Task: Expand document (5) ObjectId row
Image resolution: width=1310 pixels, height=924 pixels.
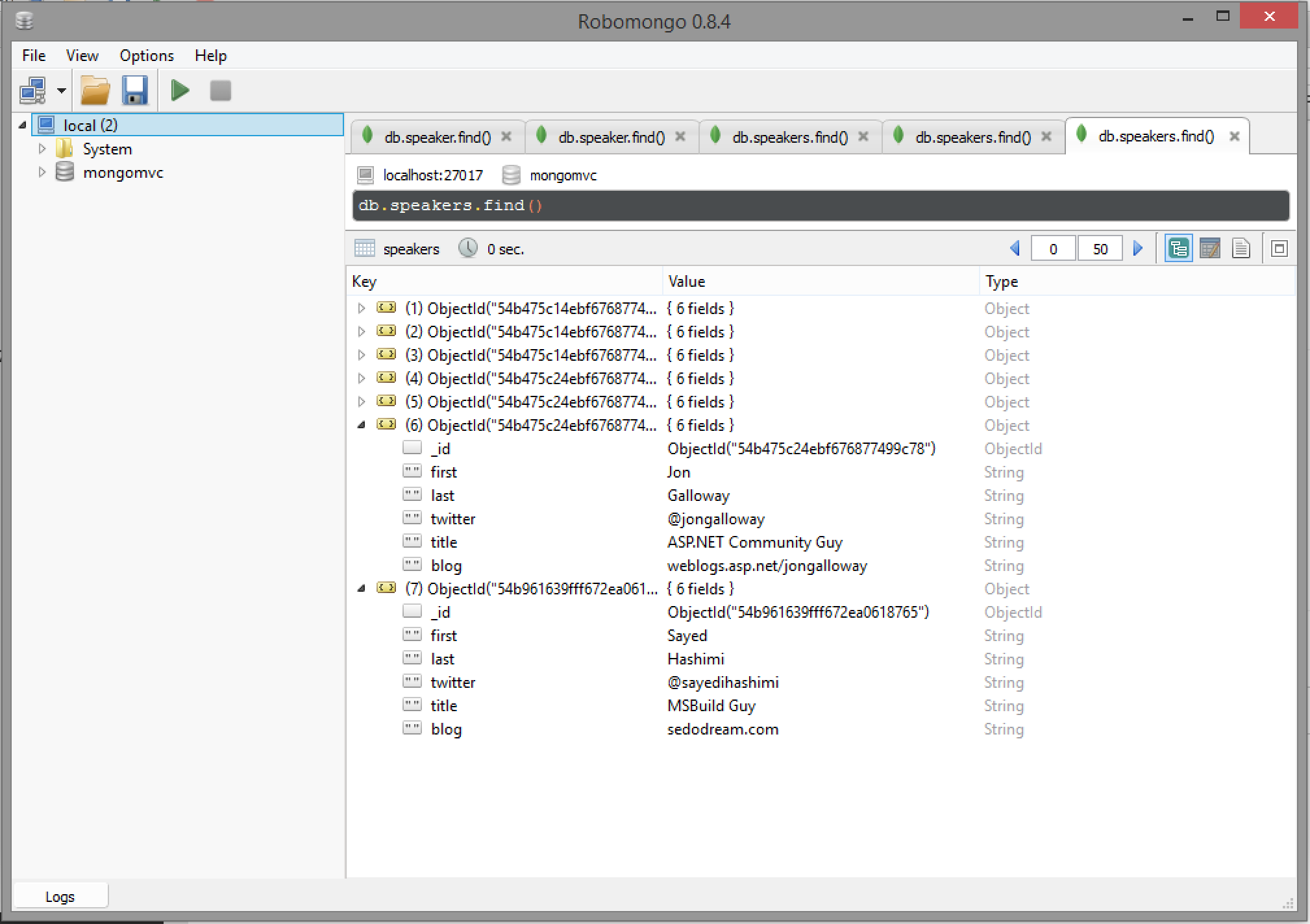Action: pos(362,402)
